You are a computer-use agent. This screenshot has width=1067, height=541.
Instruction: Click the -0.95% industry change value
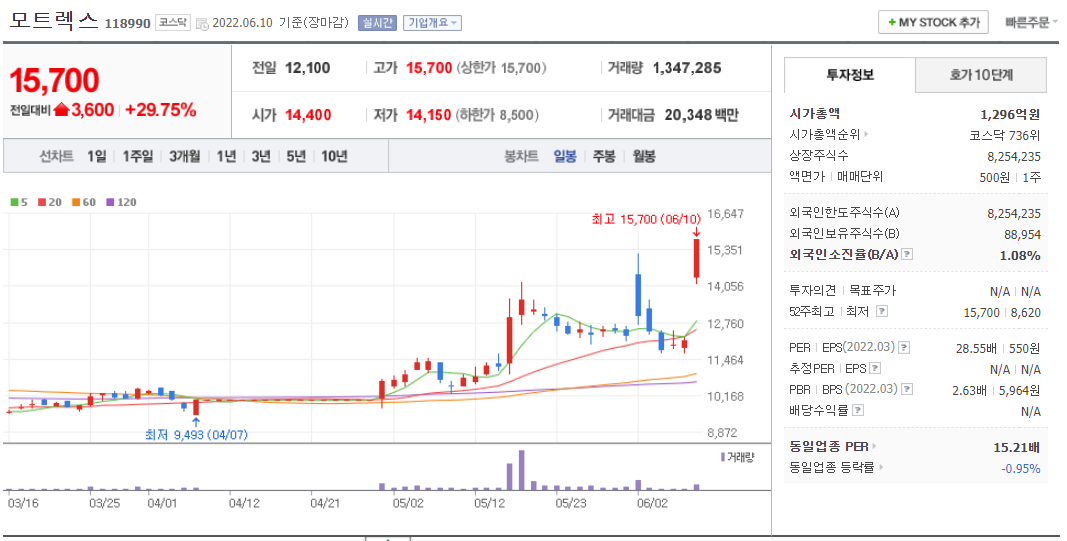pyautogui.click(x=1021, y=468)
